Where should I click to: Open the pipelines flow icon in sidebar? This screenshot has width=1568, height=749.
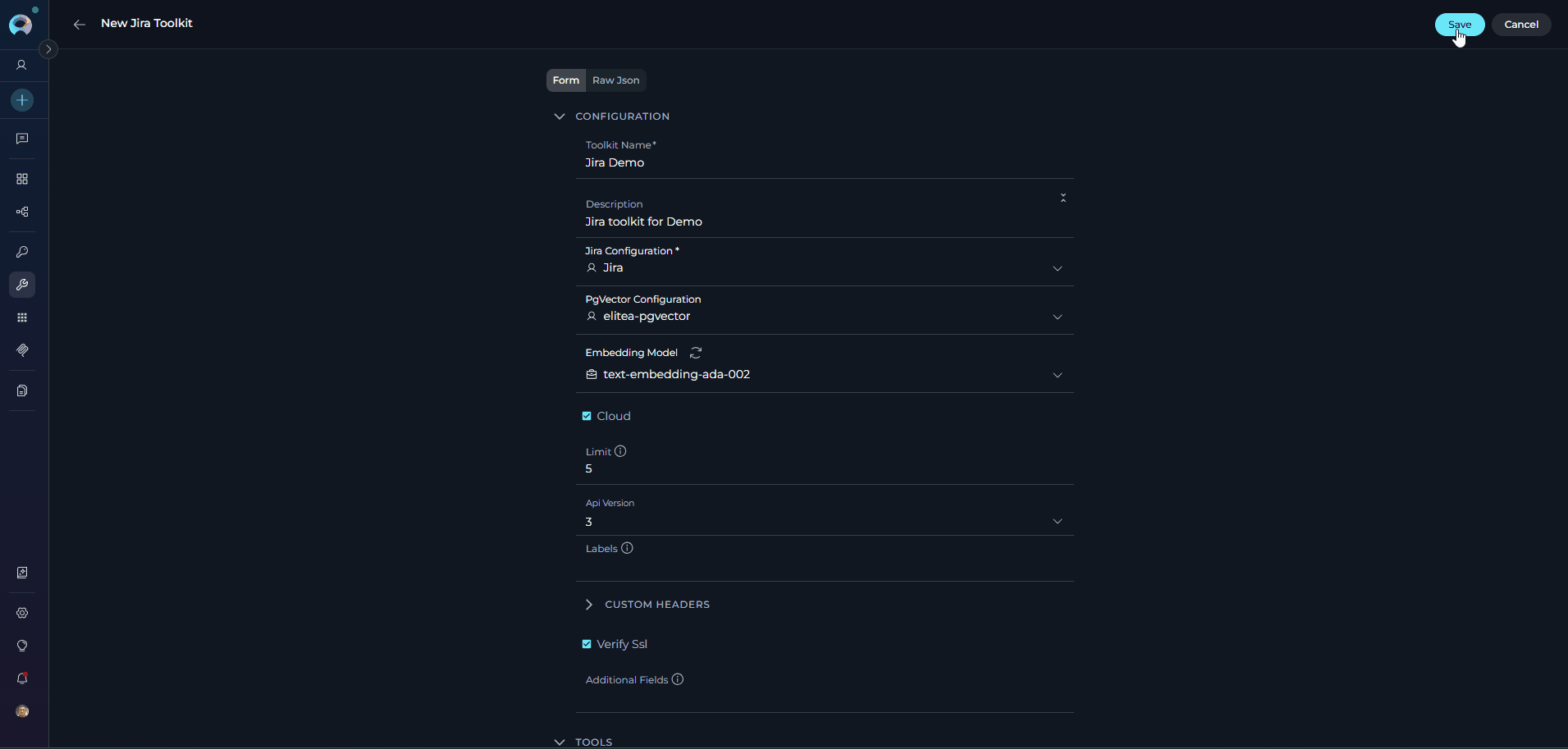coord(22,212)
